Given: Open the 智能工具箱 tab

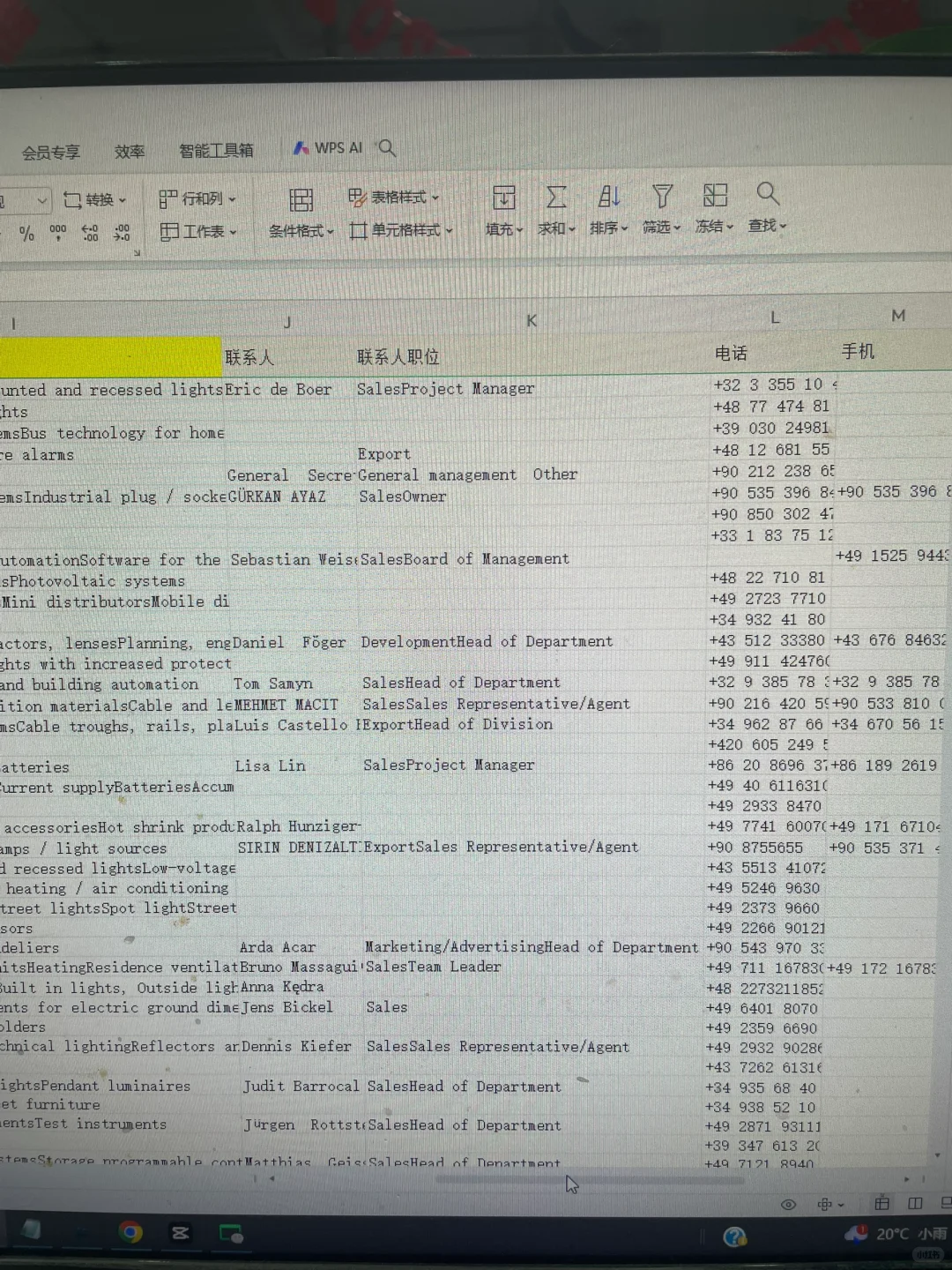Looking at the screenshot, I should [216, 151].
